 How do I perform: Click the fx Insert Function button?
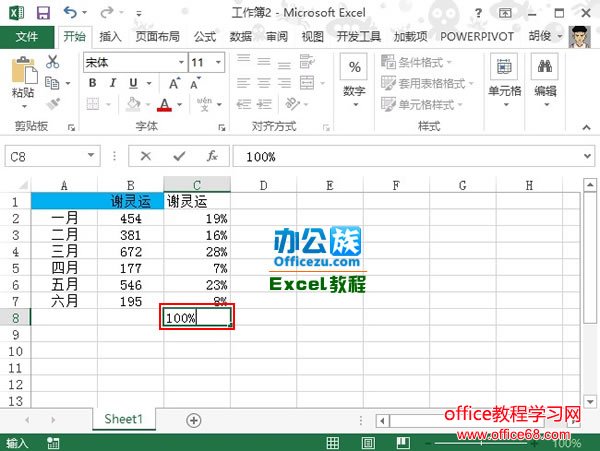[x=212, y=156]
